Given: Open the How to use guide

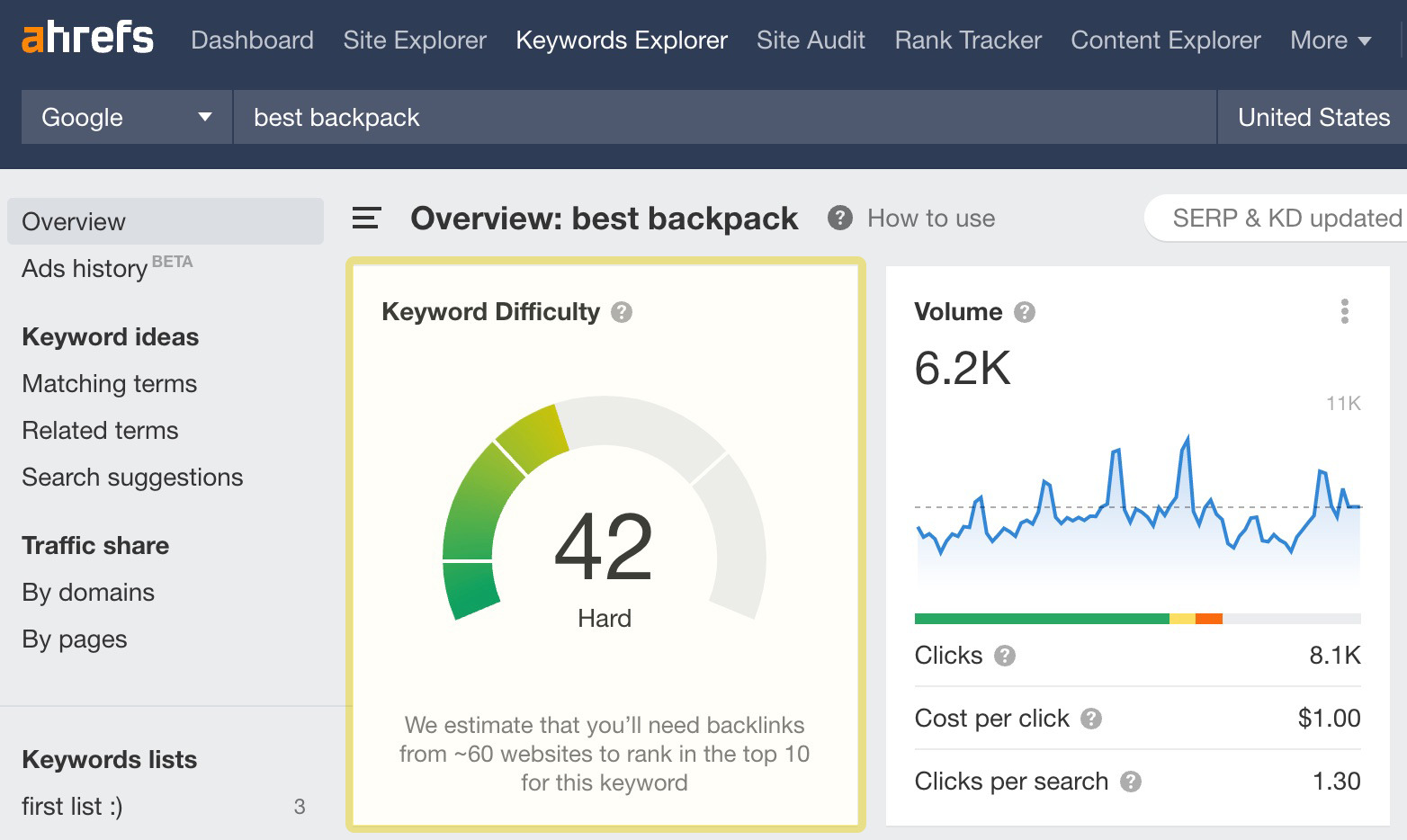Looking at the screenshot, I should 930,218.
